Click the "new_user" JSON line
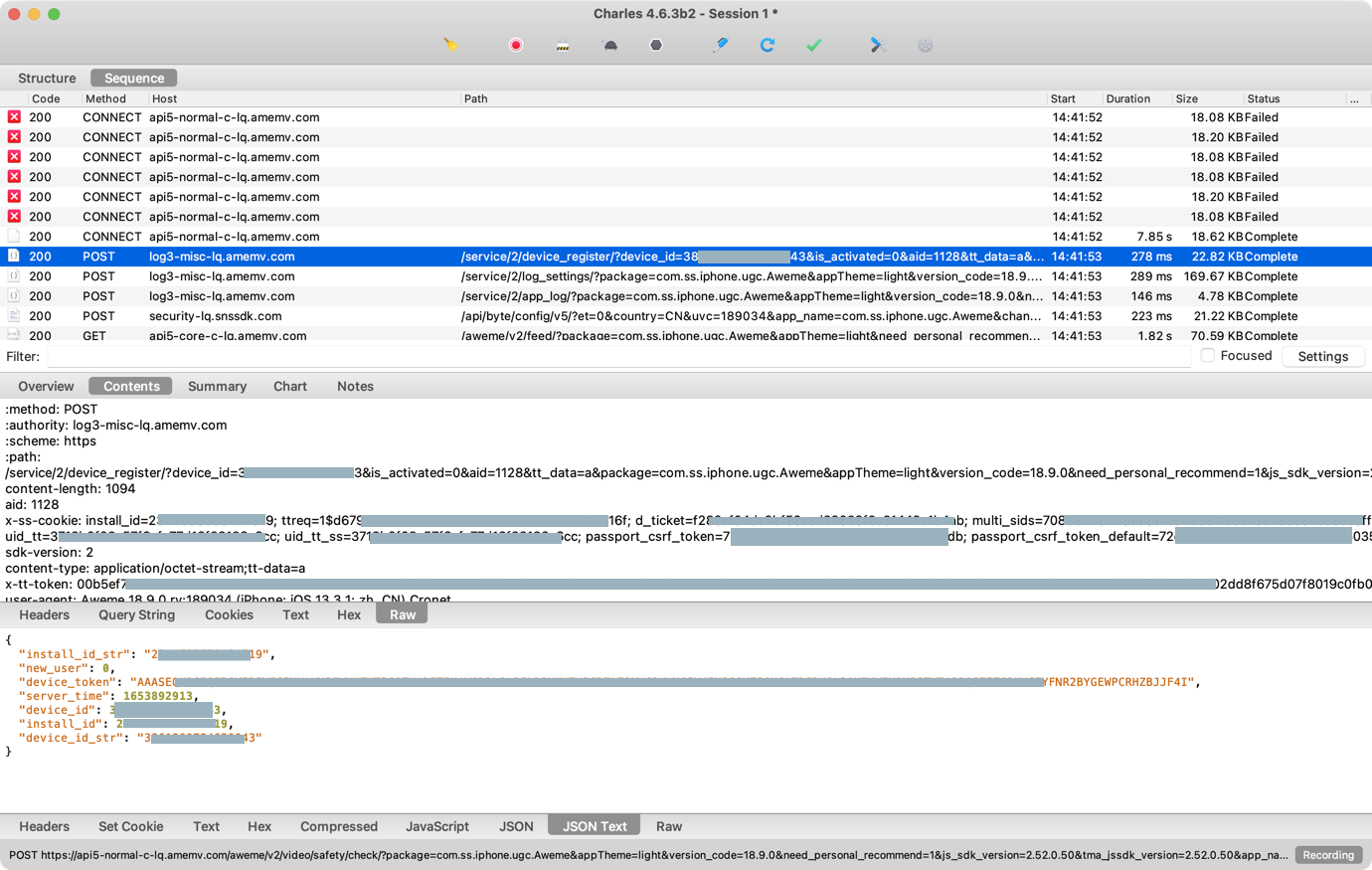1372x870 pixels. [66, 668]
